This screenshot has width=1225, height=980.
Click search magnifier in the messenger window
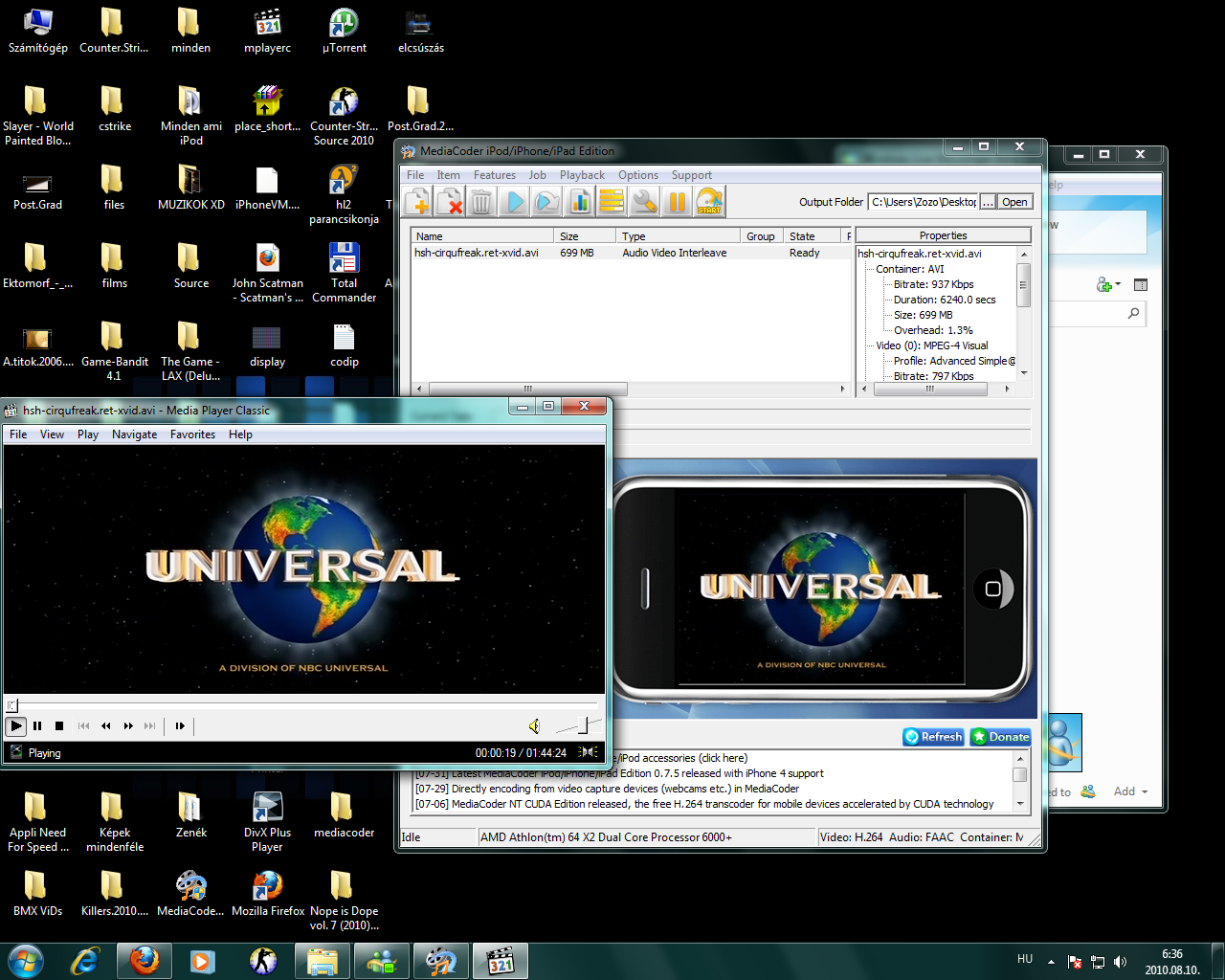point(1134,313)
